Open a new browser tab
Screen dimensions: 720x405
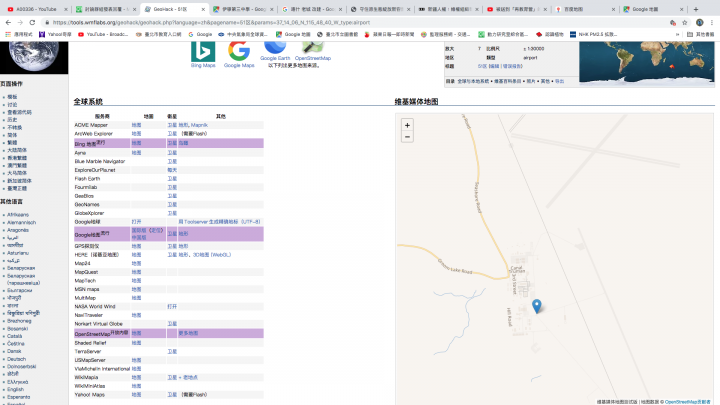pyautogui.click(x=696, y=9)
